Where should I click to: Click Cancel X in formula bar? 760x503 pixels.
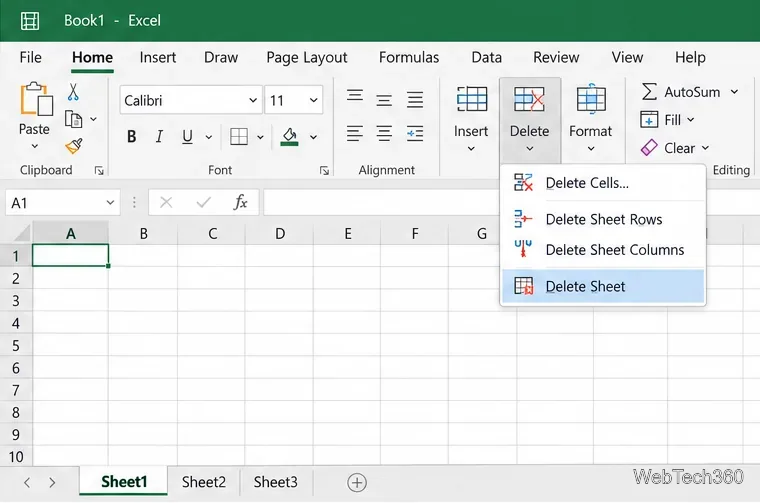click(166, 203)
